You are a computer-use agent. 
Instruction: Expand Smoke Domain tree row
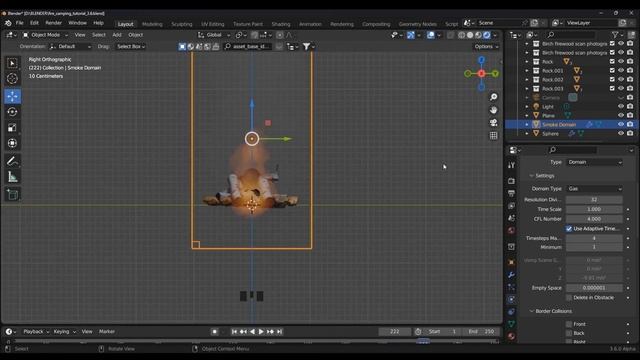pos(527,124)
